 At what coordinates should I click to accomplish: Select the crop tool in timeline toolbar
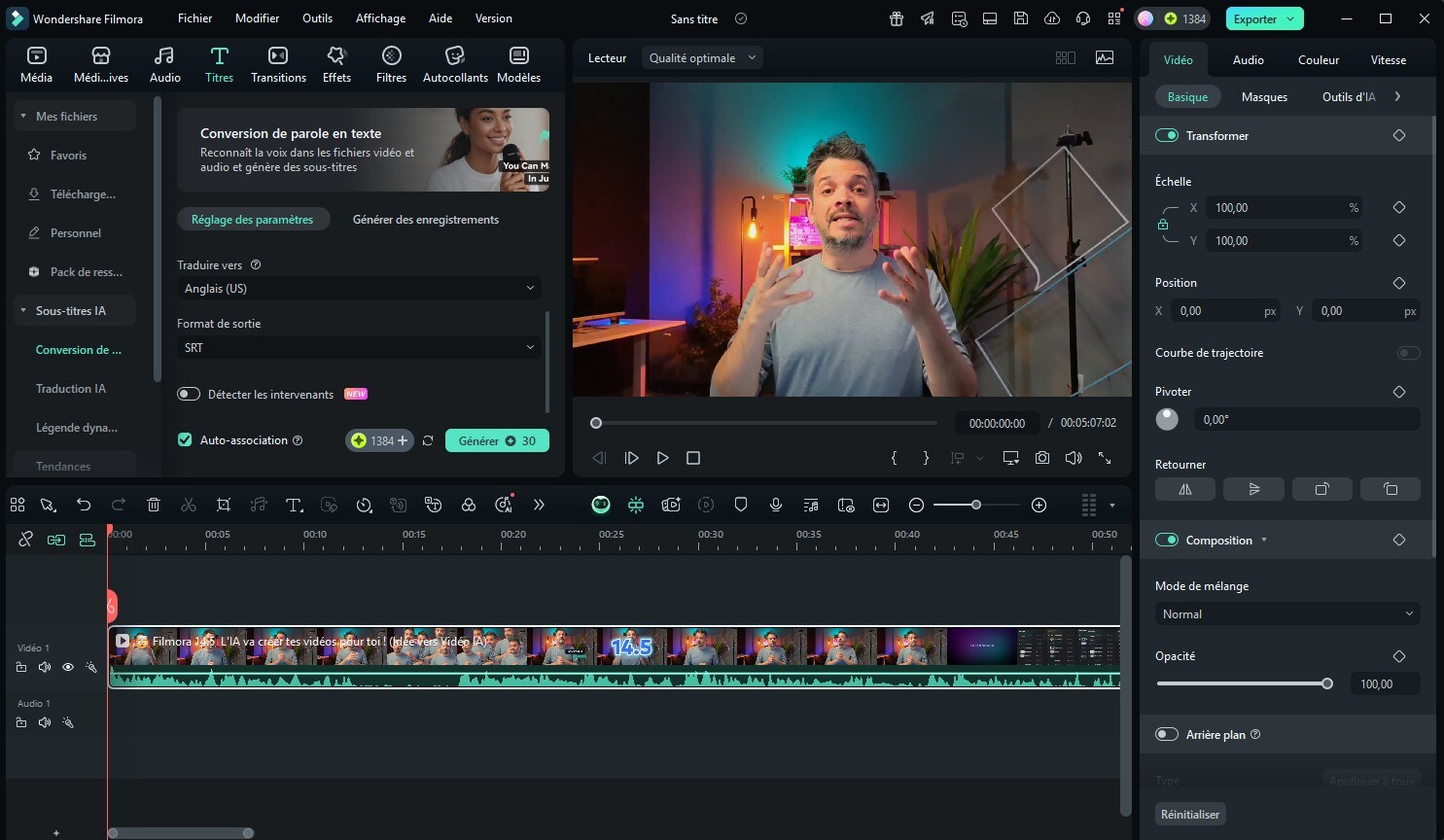(x=224, y=505)
